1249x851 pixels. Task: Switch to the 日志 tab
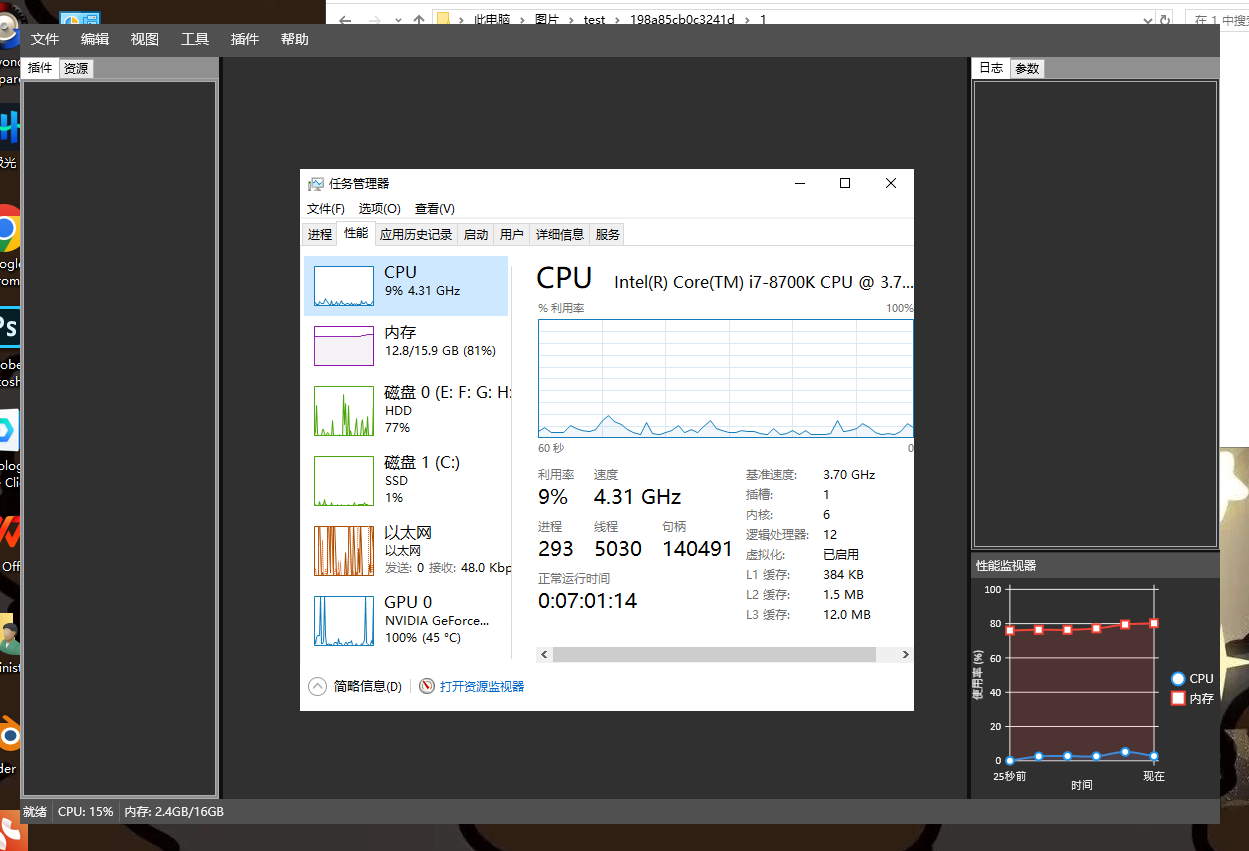[991, 68]
